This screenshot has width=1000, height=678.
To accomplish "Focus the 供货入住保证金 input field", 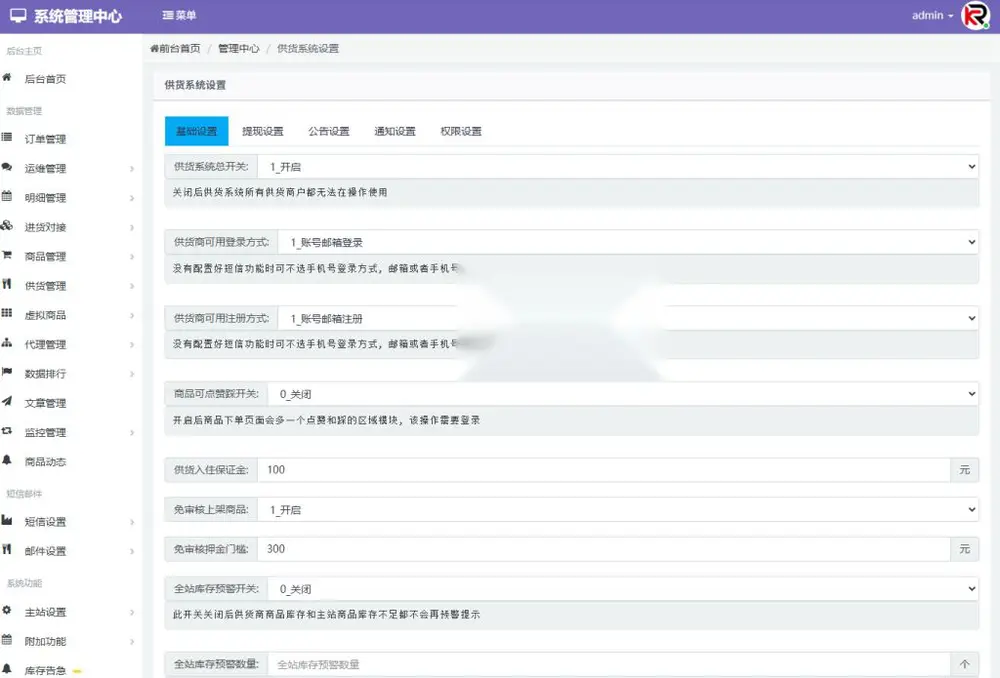I will click(x=604, y=470).
